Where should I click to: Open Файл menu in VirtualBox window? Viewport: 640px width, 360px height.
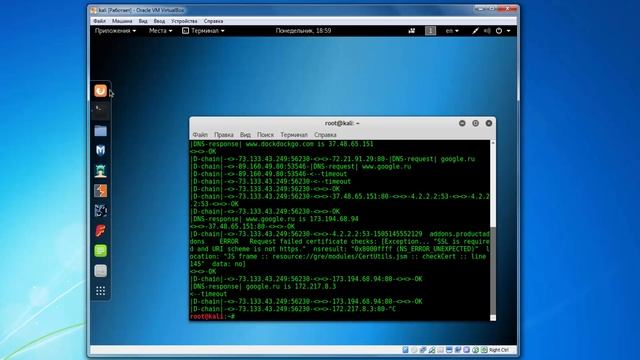point(100,21)
